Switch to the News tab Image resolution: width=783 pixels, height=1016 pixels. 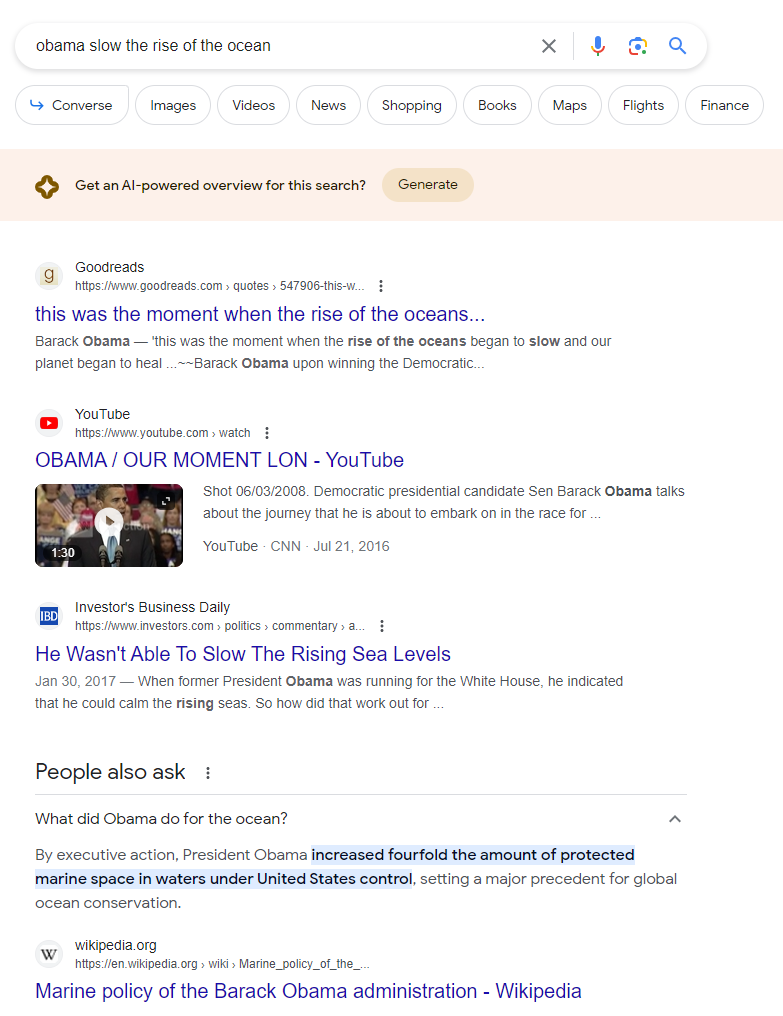point(329,105)
